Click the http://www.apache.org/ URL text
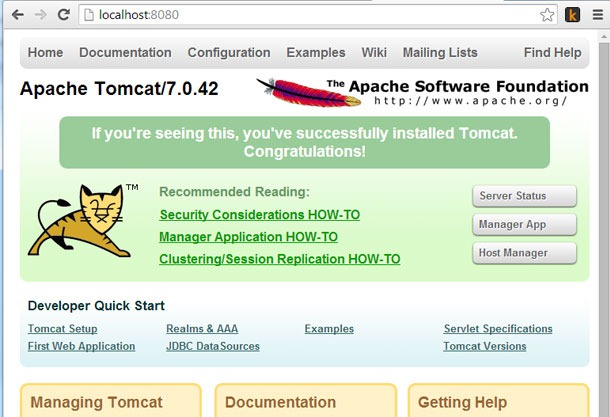610x417 pixels. point(471,101)
